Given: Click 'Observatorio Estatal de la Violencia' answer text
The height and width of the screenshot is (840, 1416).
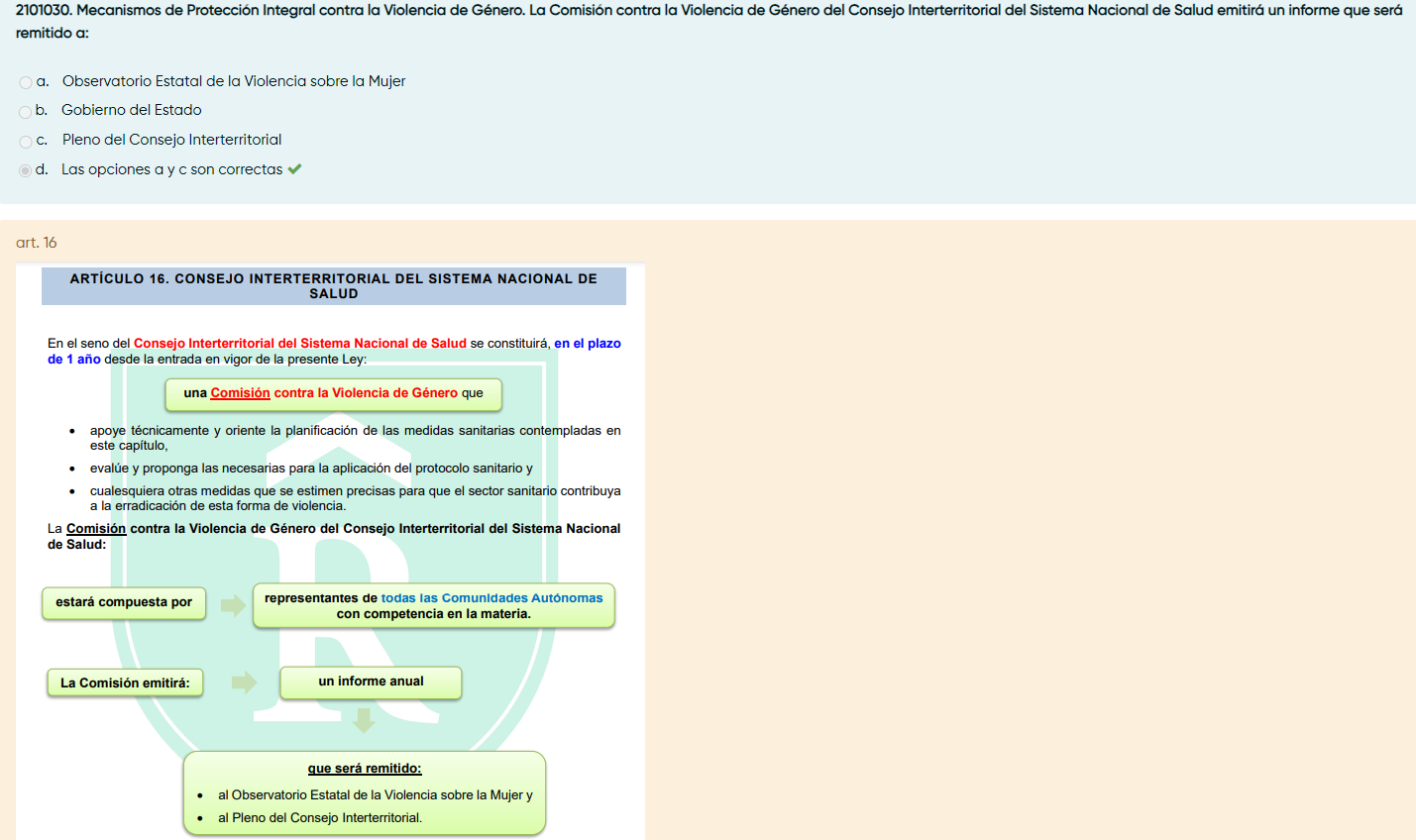Looking at the screenshot, I should coord(234,81).
